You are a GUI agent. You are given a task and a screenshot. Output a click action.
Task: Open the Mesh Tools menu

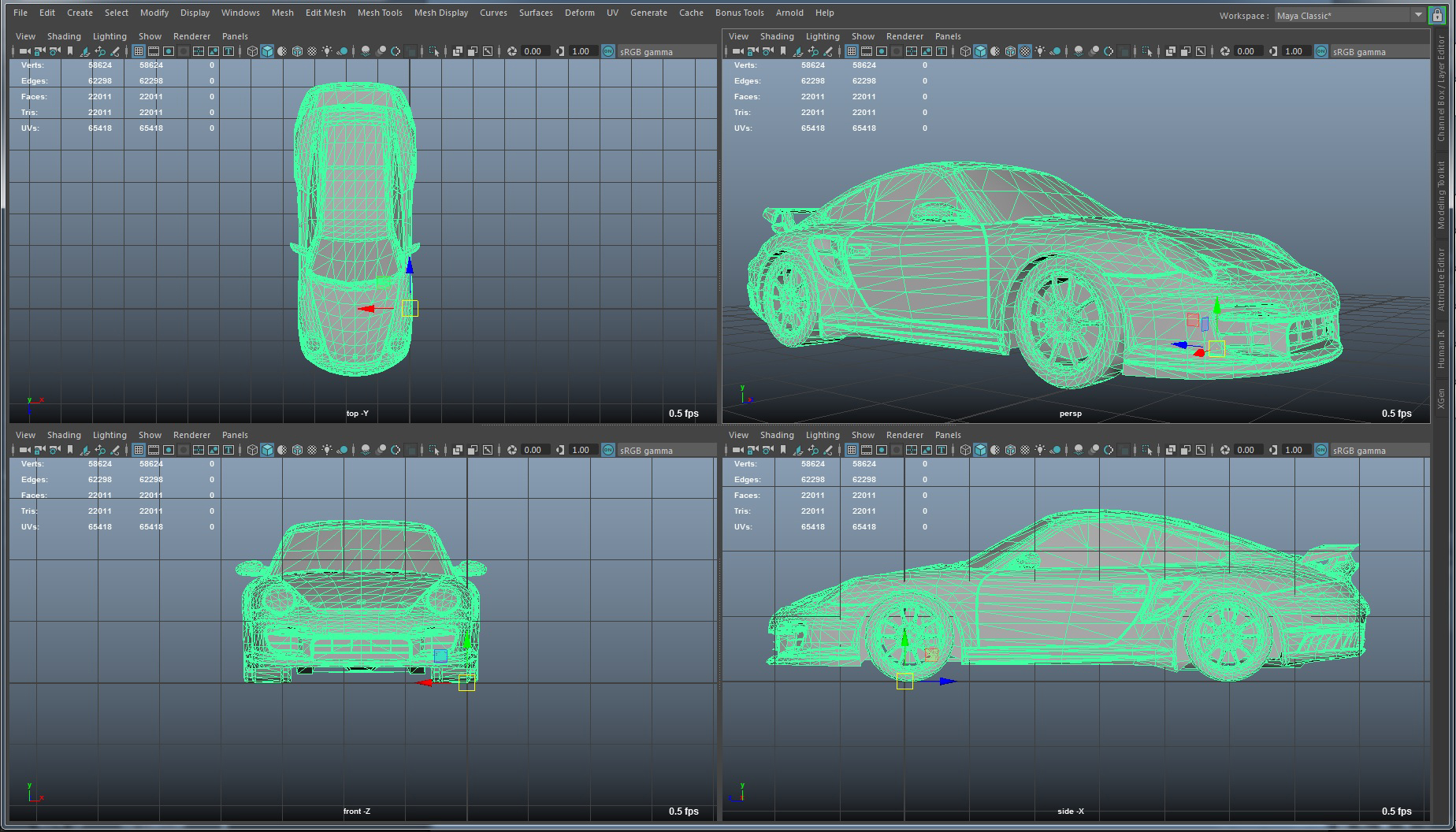click(x=380, y=13)
